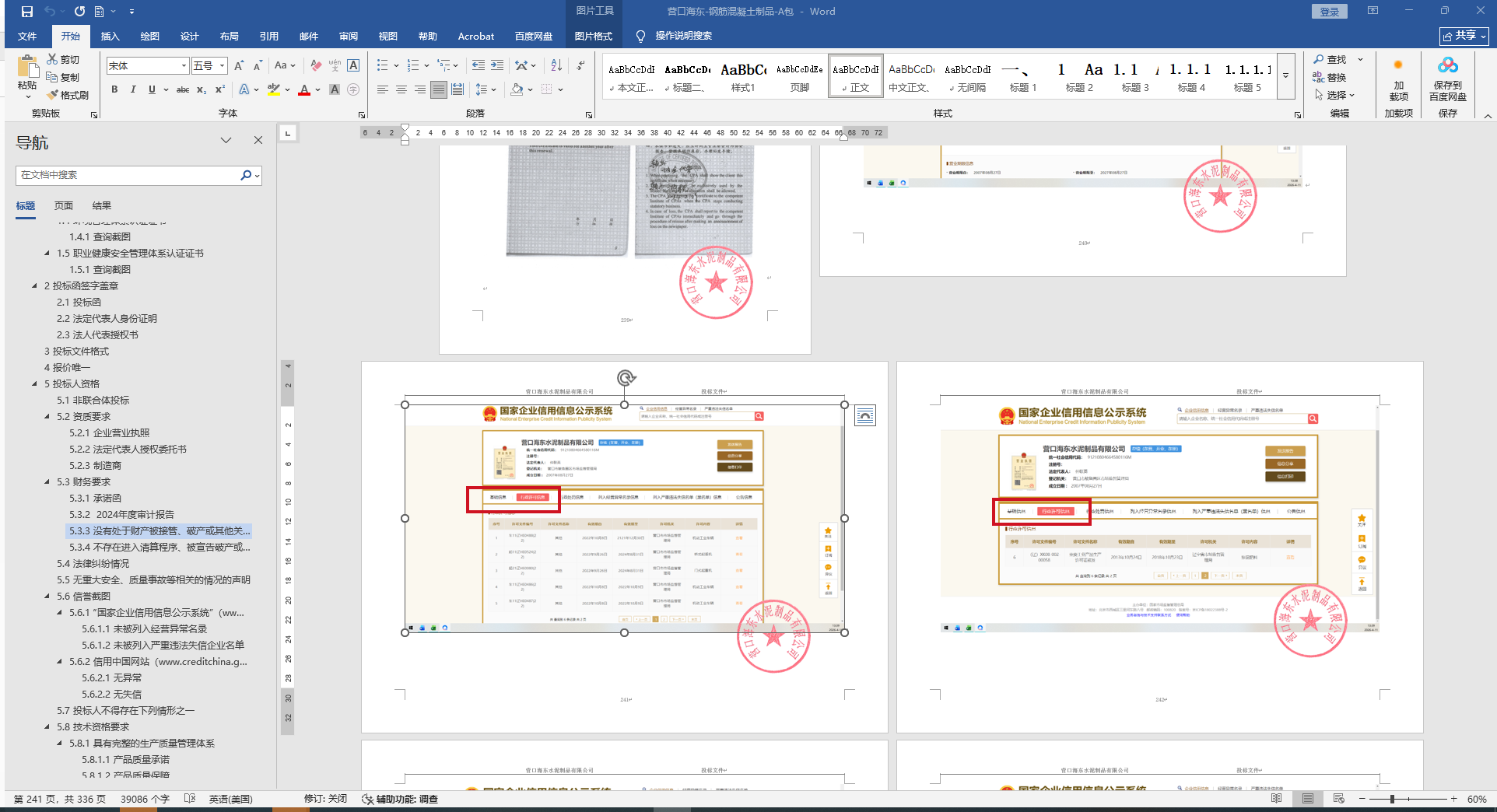Switch navigation pane to 页面 tab
The height and width of the screenshot is (812, 1497).
click(x=64, y=206)
